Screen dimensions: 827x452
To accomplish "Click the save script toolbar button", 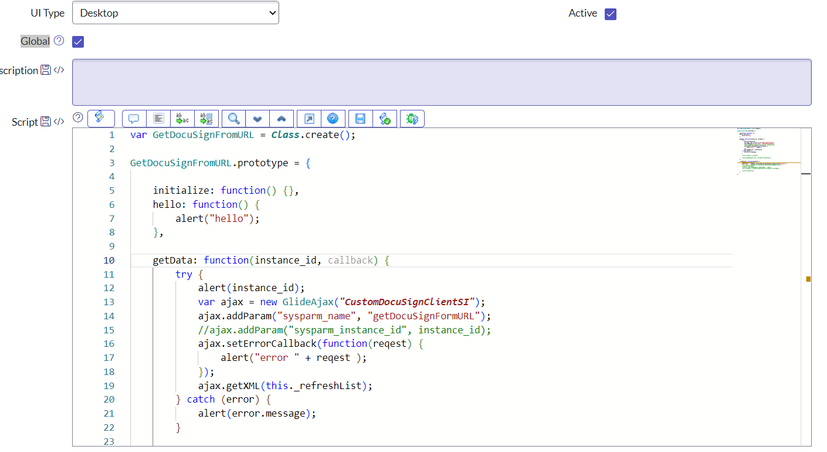I will tap(360, 119).
